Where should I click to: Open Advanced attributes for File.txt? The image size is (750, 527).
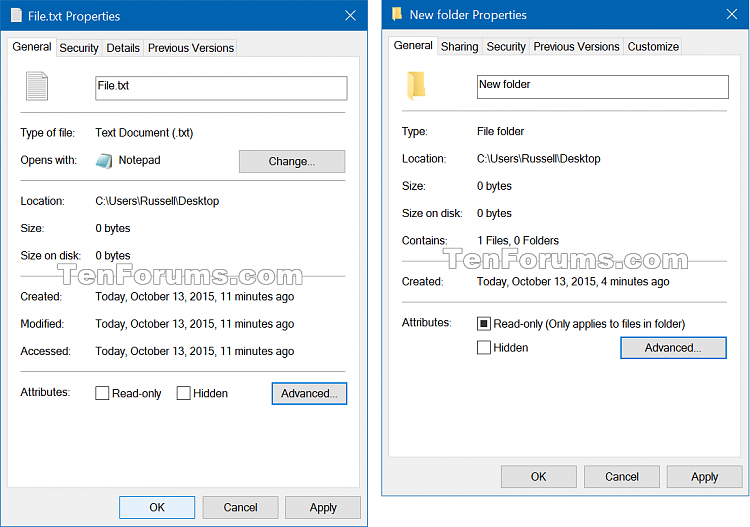point(309,394)
